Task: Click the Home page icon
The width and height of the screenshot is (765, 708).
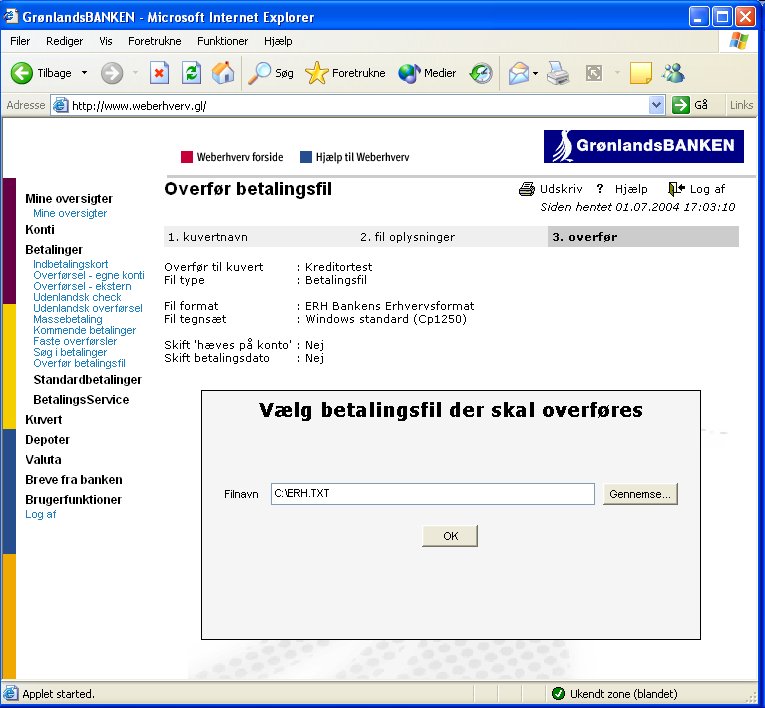Action: pyautogui.click(x=223, y=73)
